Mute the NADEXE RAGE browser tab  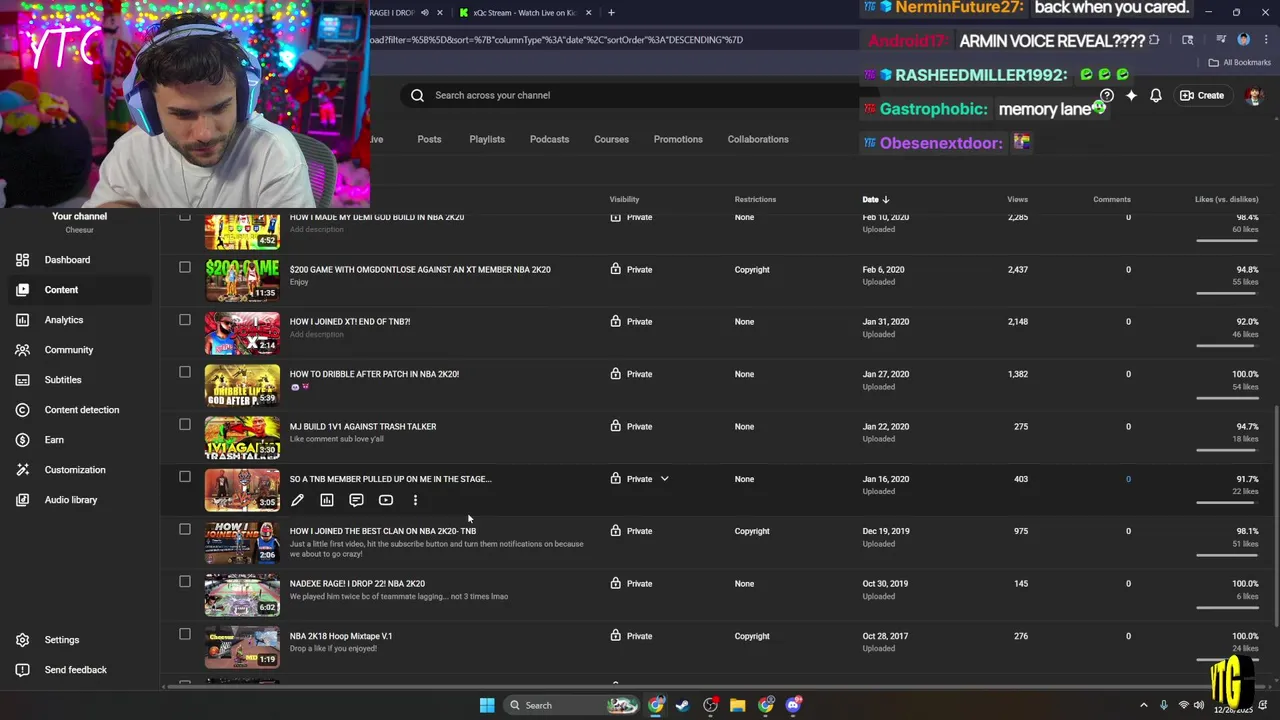tap(425, 12)
